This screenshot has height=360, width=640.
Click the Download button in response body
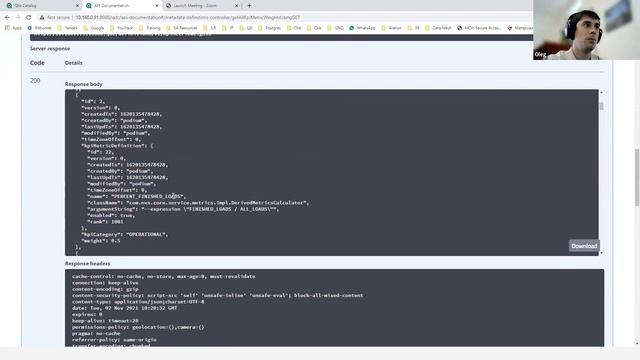[584, 246]
